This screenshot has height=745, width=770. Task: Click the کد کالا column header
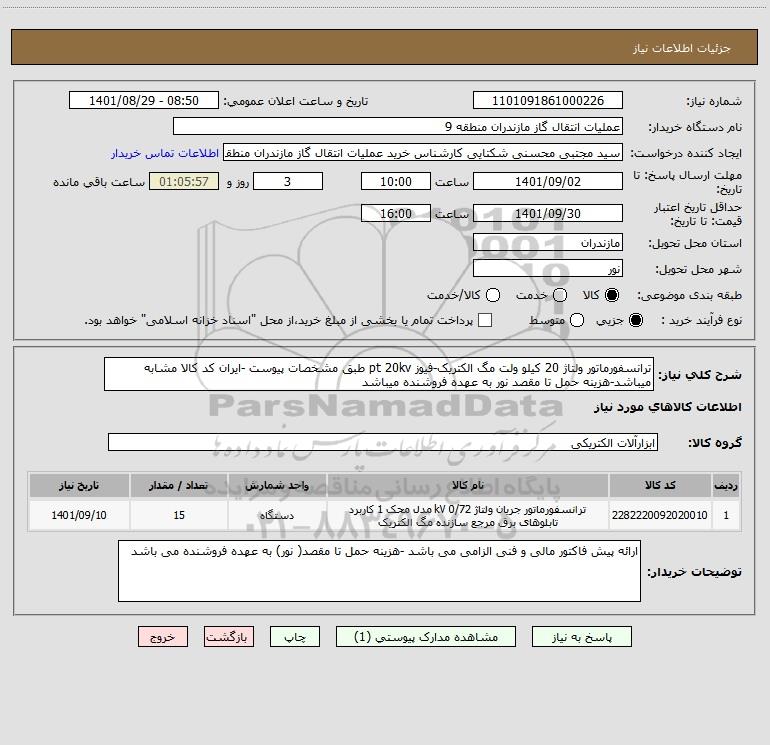(x=660, y=486)
